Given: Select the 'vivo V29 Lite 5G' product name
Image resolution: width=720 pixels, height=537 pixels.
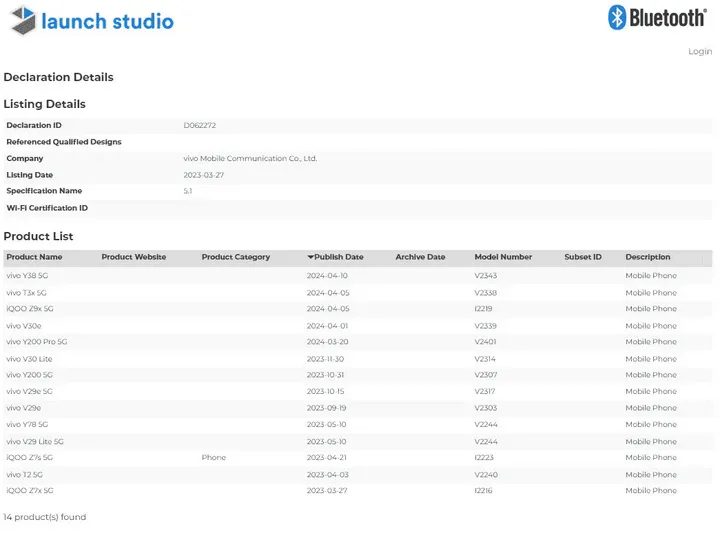Looking at the screenshot, I should point(35,441).
